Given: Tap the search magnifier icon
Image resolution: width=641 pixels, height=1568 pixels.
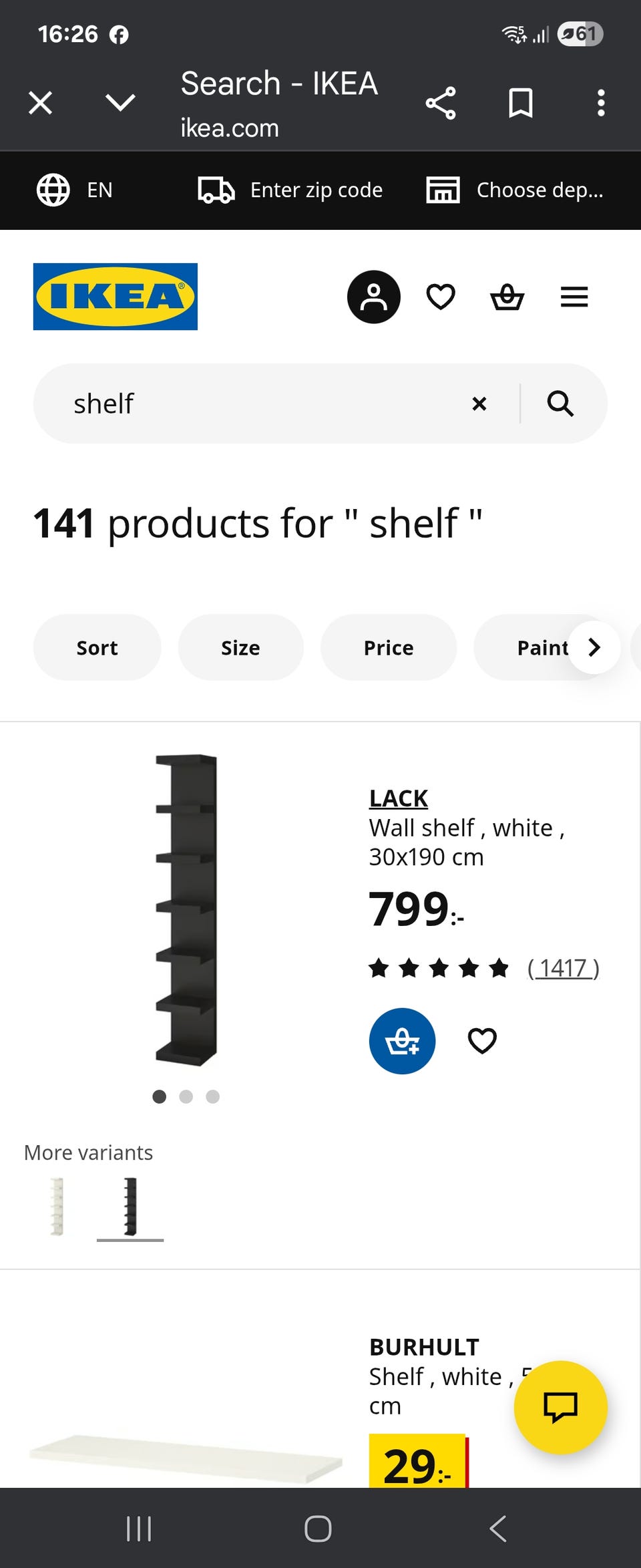Looking at the screenshot, I should (x=560, y=404).
